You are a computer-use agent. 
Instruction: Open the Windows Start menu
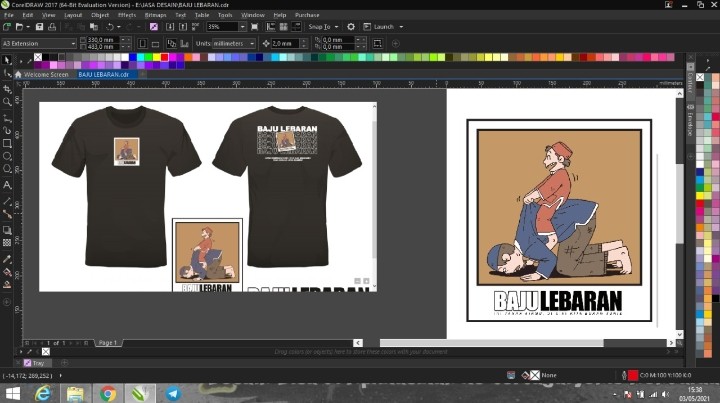(12, 393)
